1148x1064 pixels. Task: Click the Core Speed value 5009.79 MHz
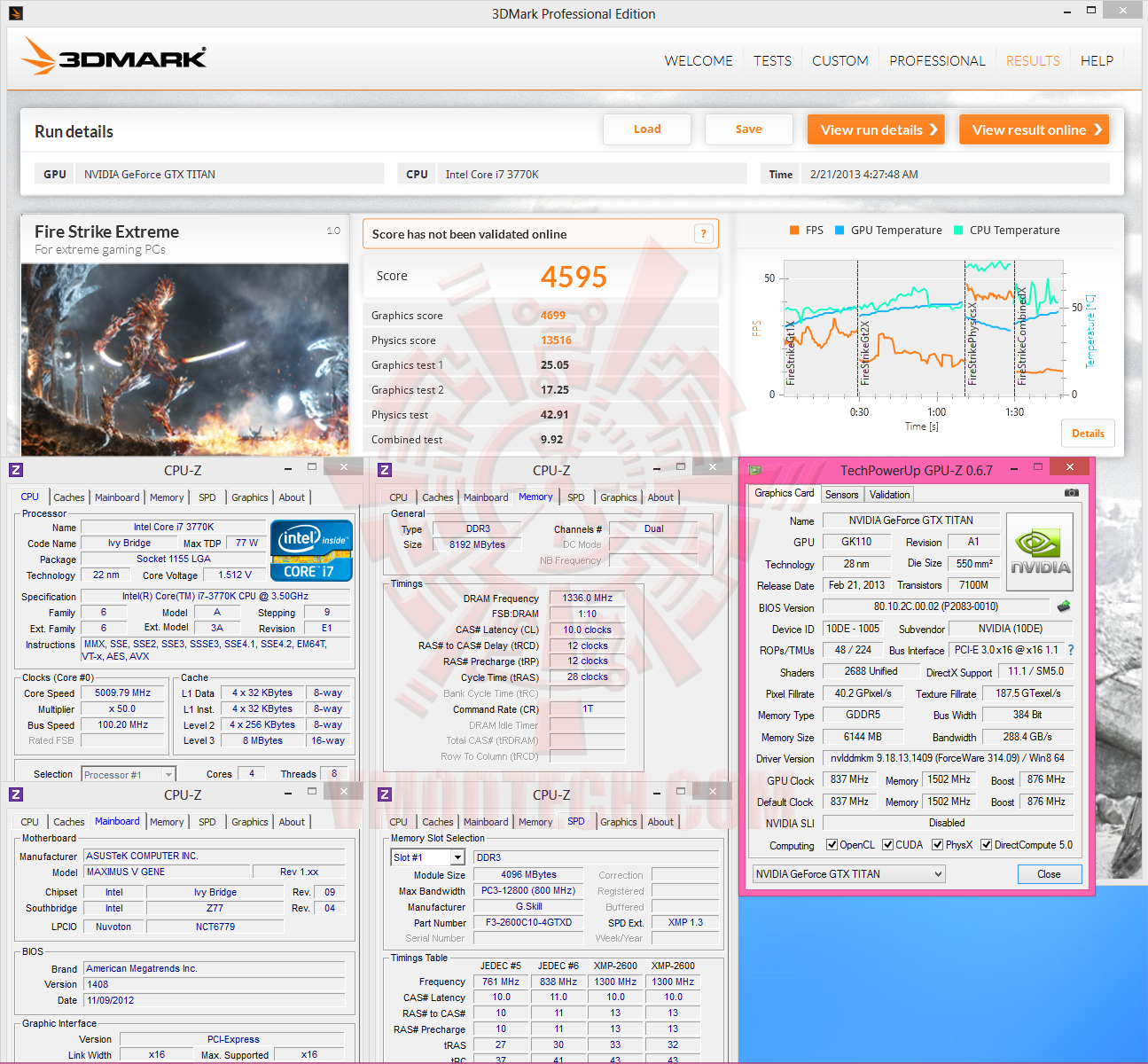click(x=123, y=693)
